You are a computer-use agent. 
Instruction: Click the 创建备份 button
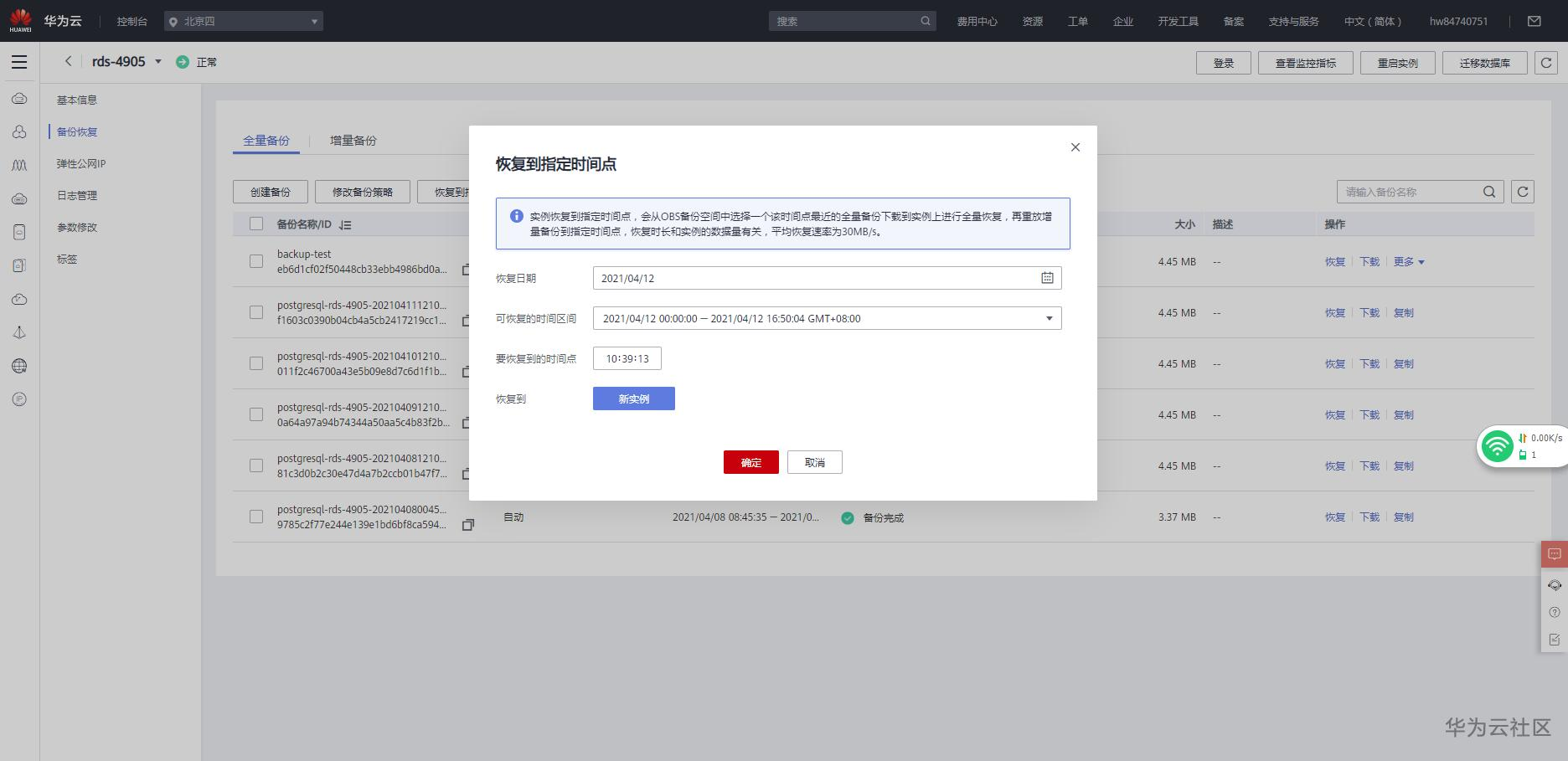tap(271, 192)
